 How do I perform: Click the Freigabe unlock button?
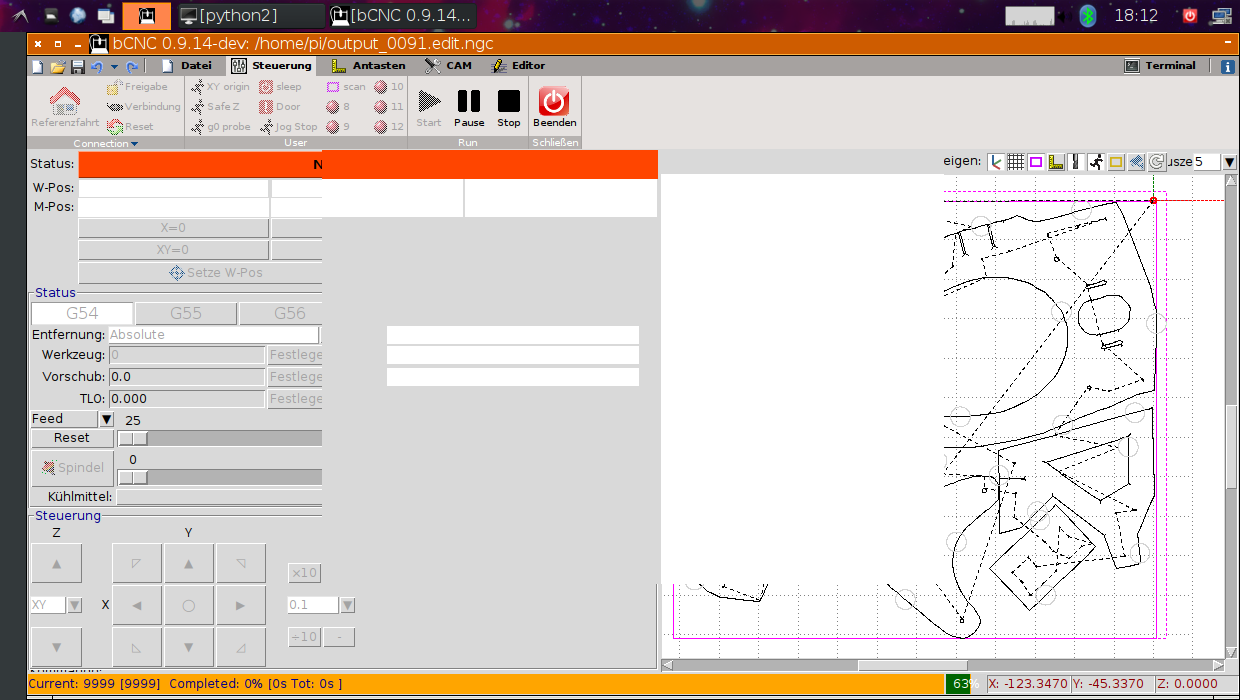coord(137,87)
